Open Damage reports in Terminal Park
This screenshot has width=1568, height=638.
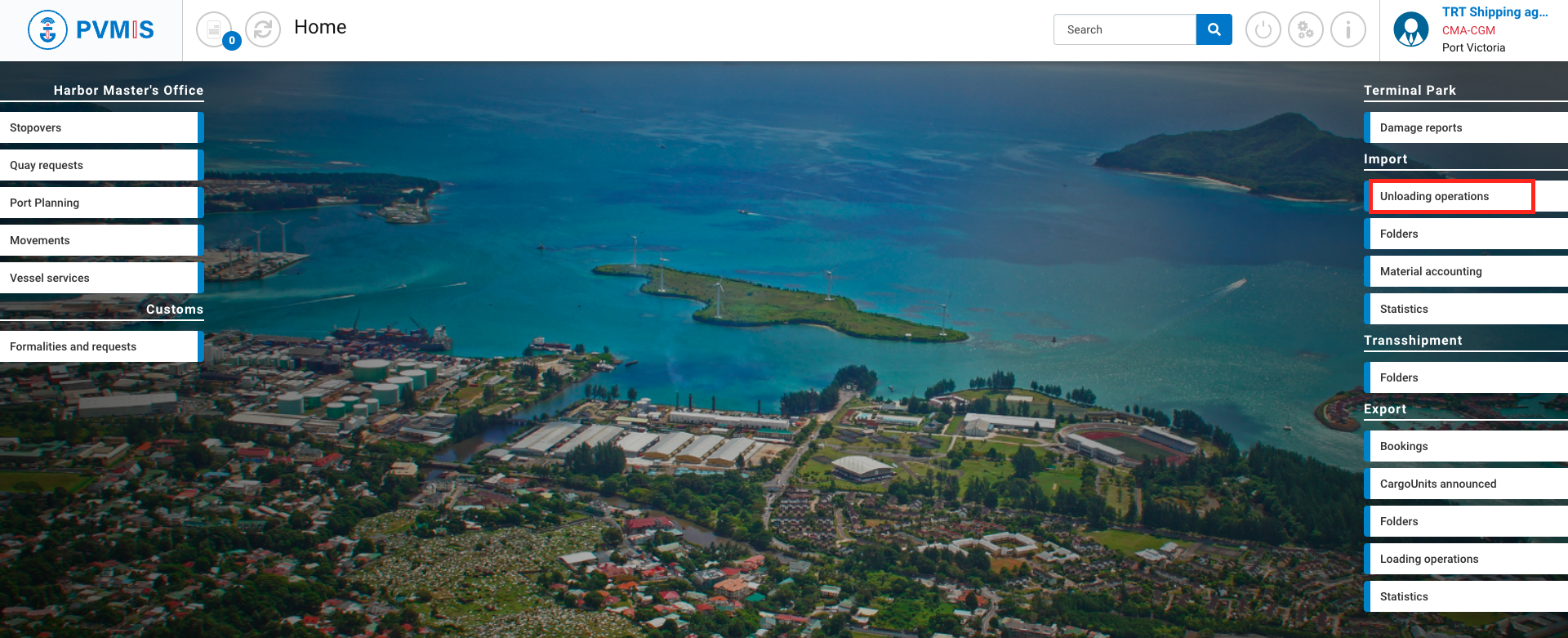1462,127
